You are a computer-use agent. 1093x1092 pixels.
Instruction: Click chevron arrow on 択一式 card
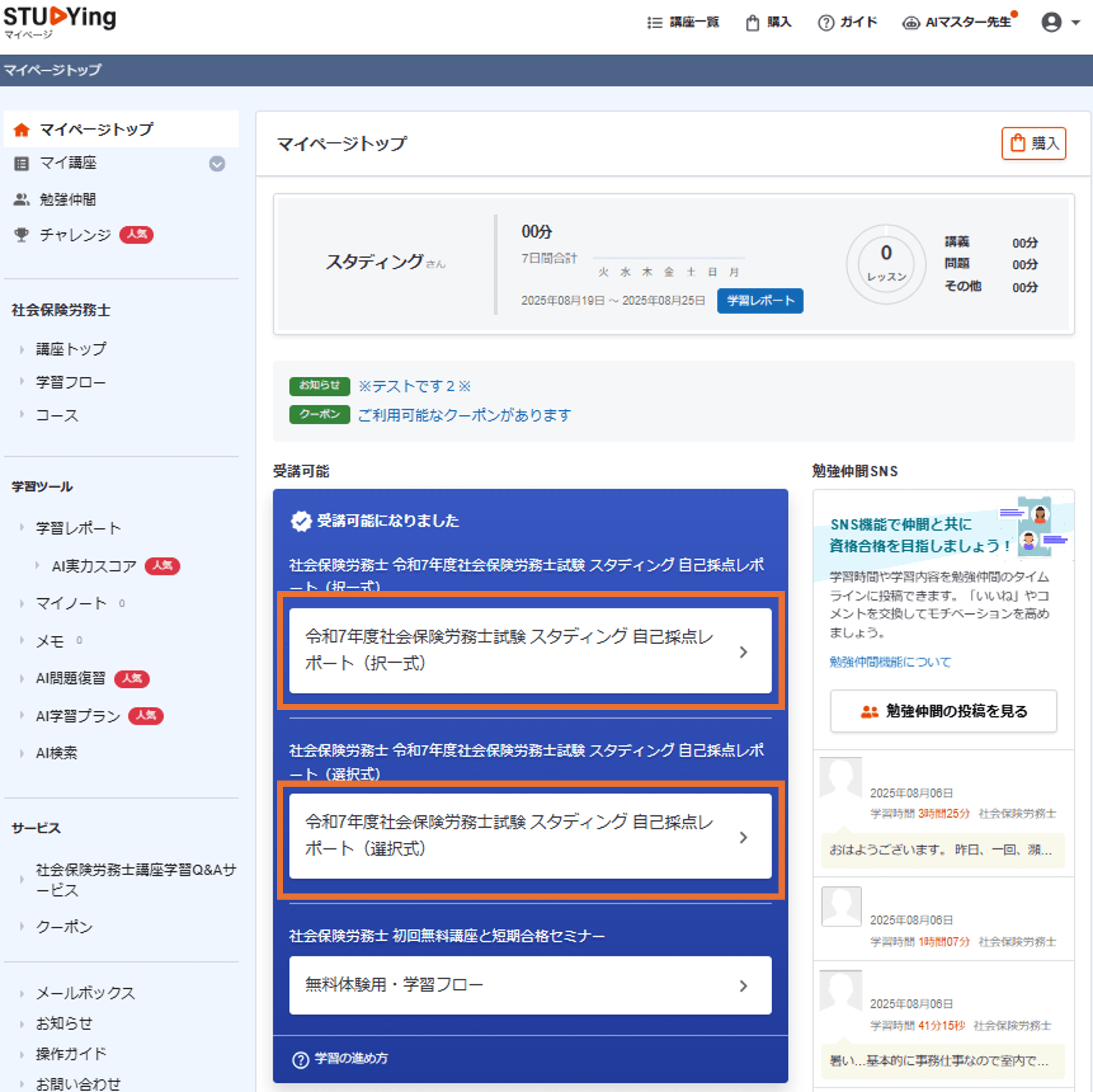point(743,652)
